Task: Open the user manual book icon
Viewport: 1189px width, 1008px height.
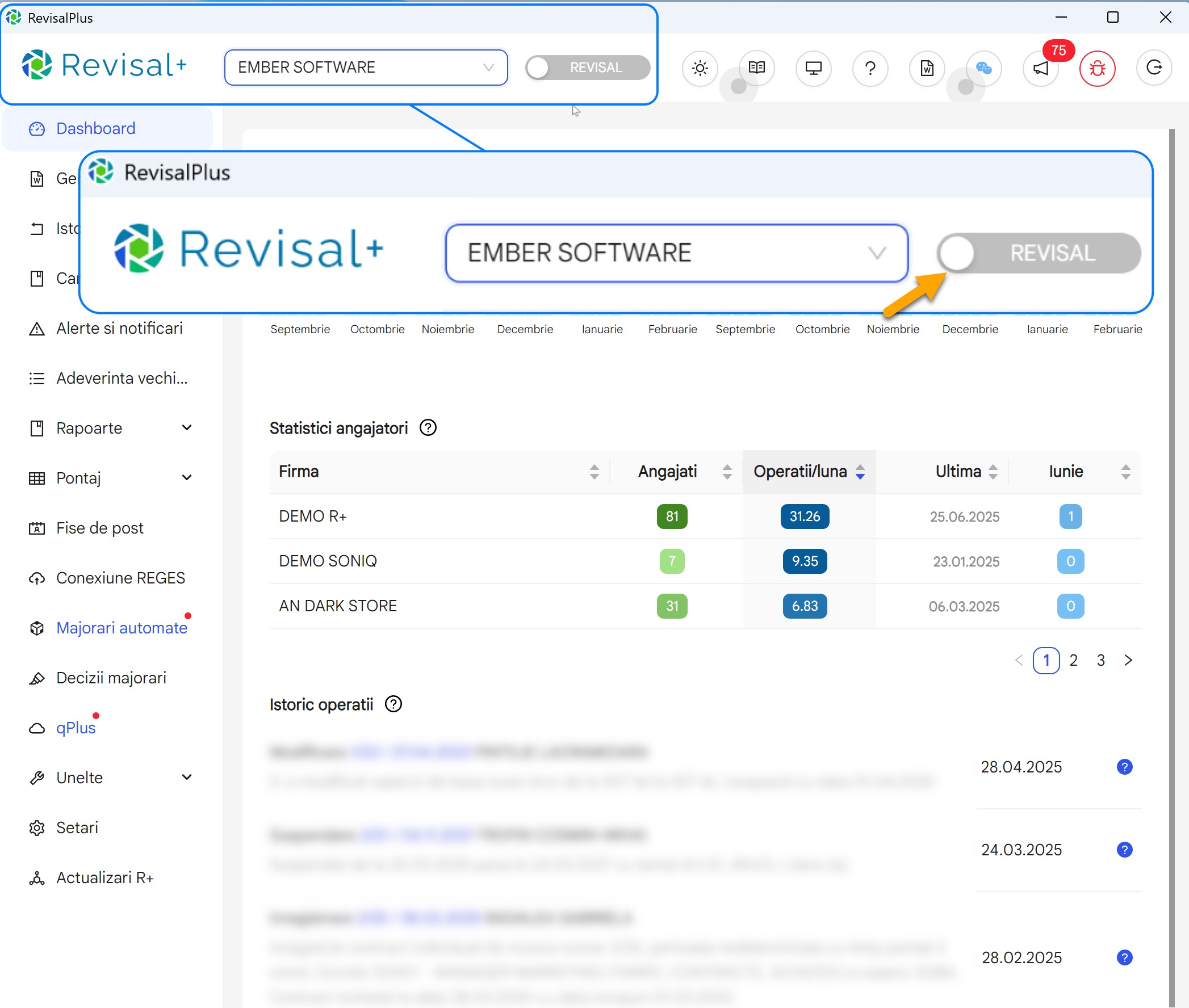Action: pos(757,68)
